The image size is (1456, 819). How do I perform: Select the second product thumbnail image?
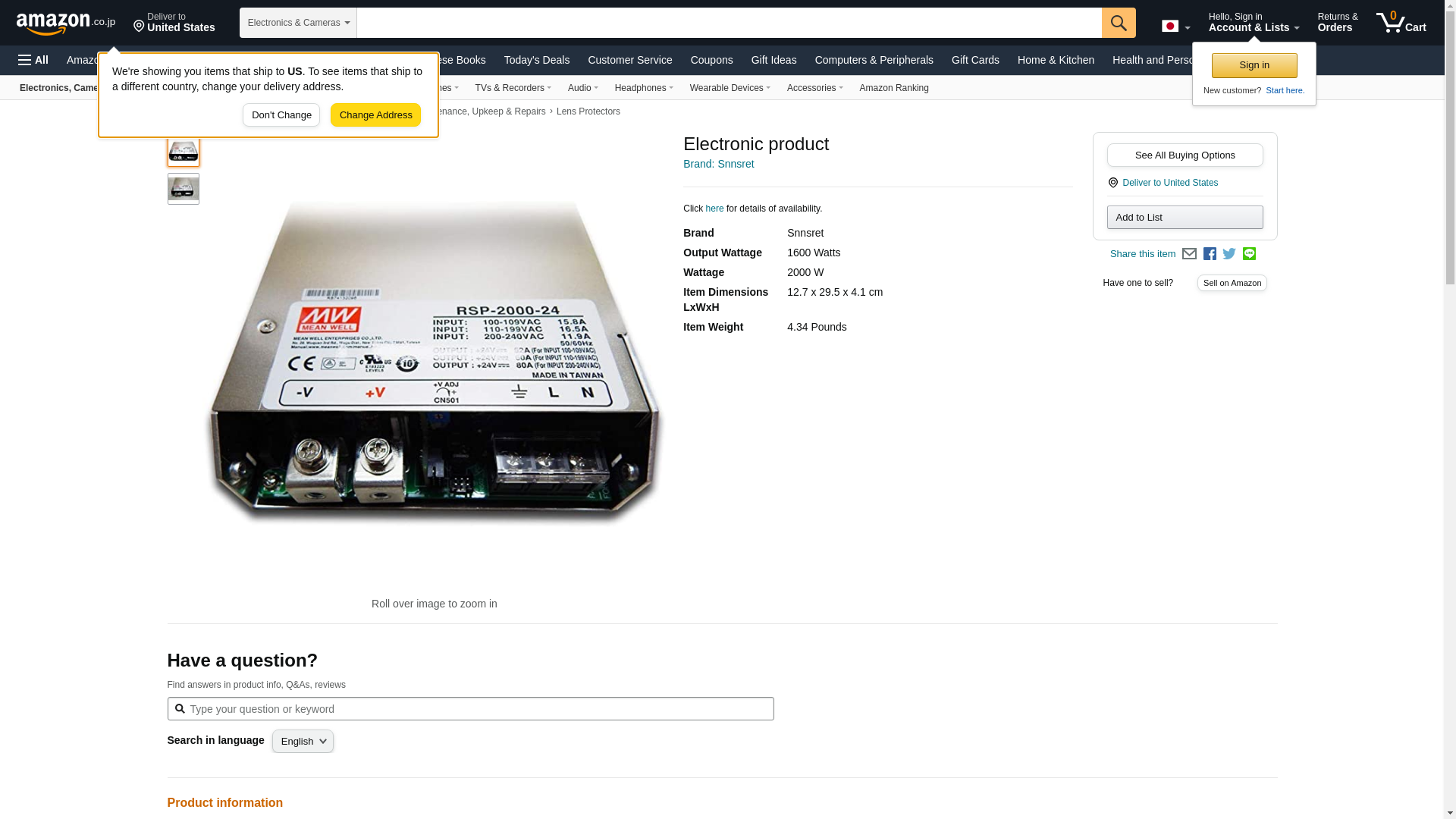[184, 189]
